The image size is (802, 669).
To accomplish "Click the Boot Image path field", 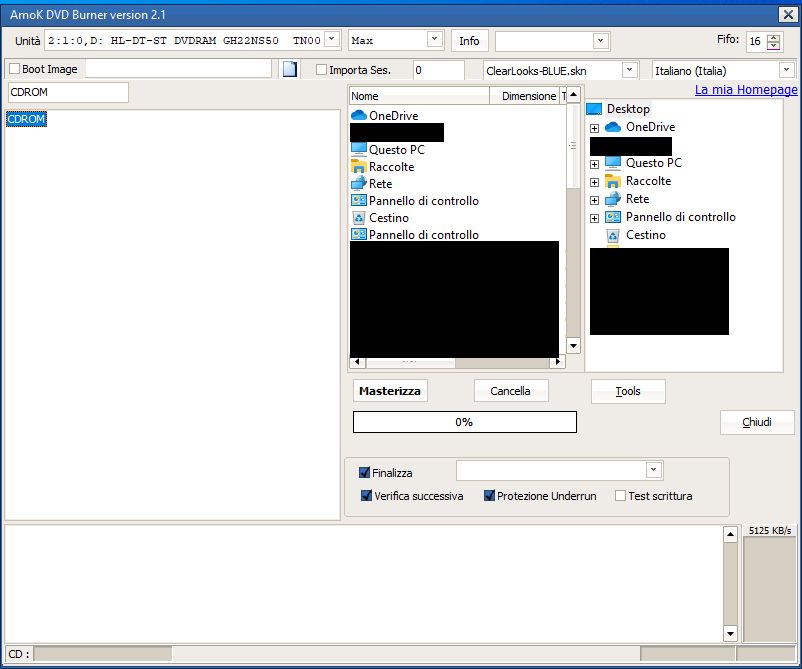I will point(178,69).
